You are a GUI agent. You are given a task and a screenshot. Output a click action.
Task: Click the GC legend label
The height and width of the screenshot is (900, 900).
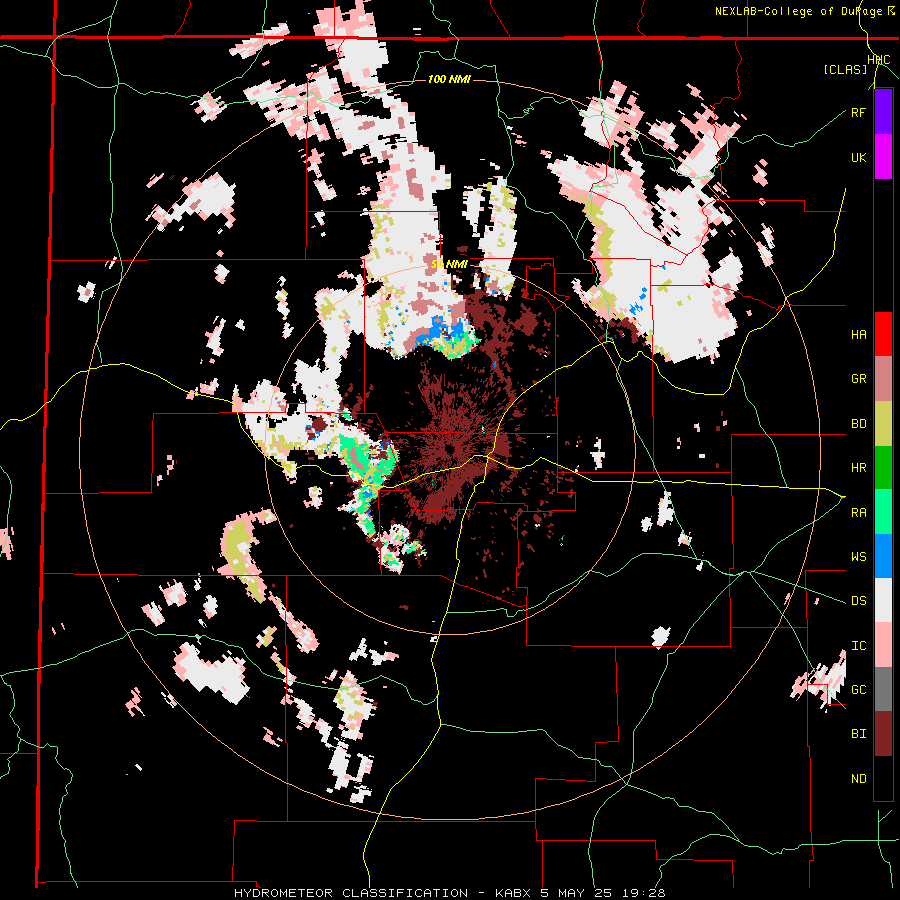click(858, 690)
